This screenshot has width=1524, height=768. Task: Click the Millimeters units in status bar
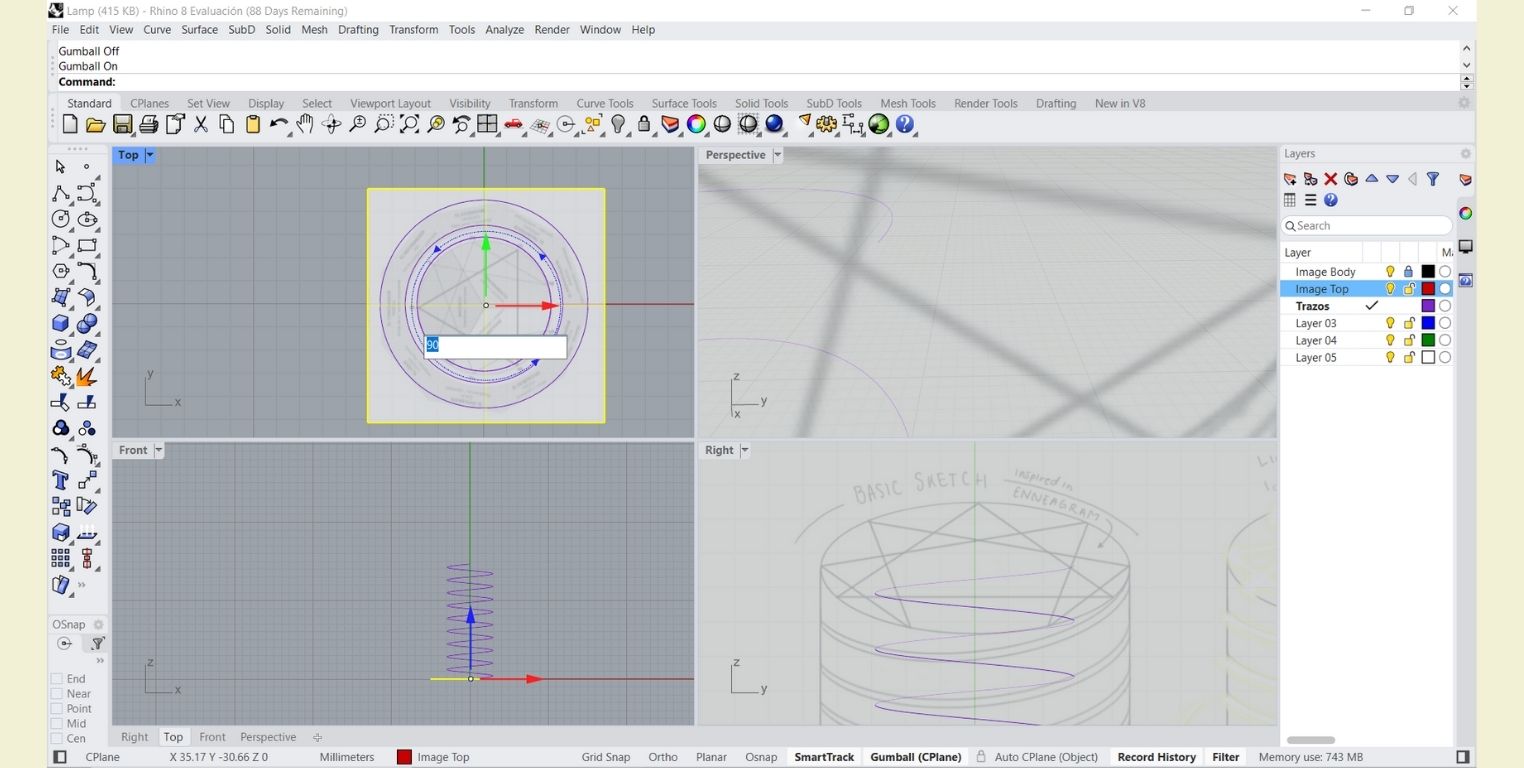tap(347, 757)
